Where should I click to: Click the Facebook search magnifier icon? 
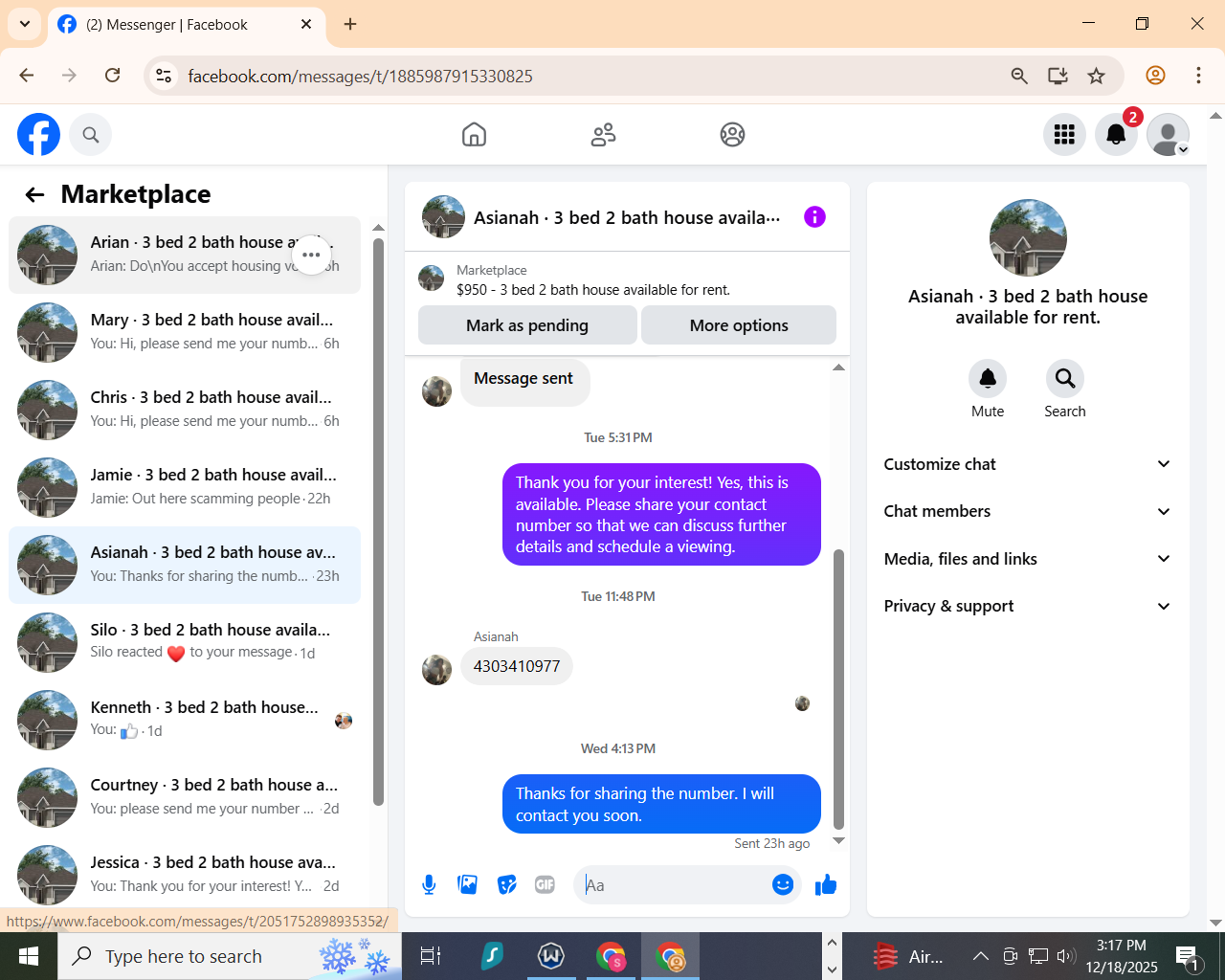[91, 135]
